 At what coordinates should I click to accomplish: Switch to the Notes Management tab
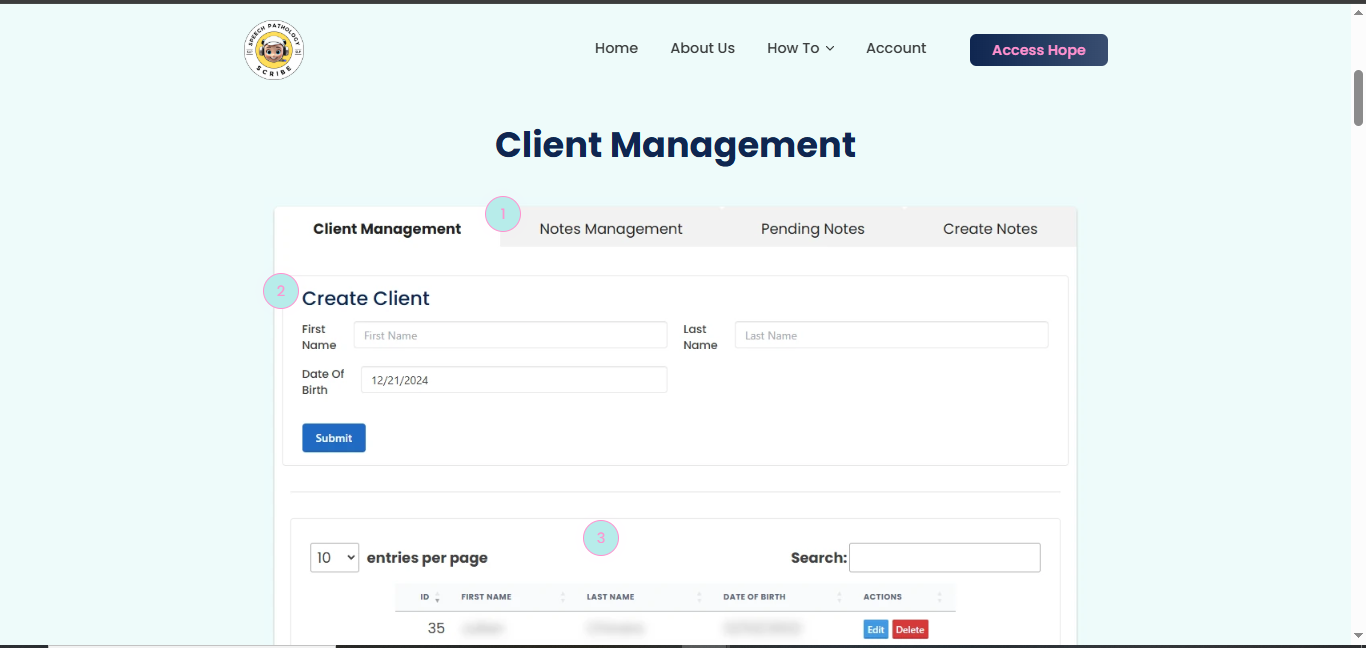(x=611, y=229)
